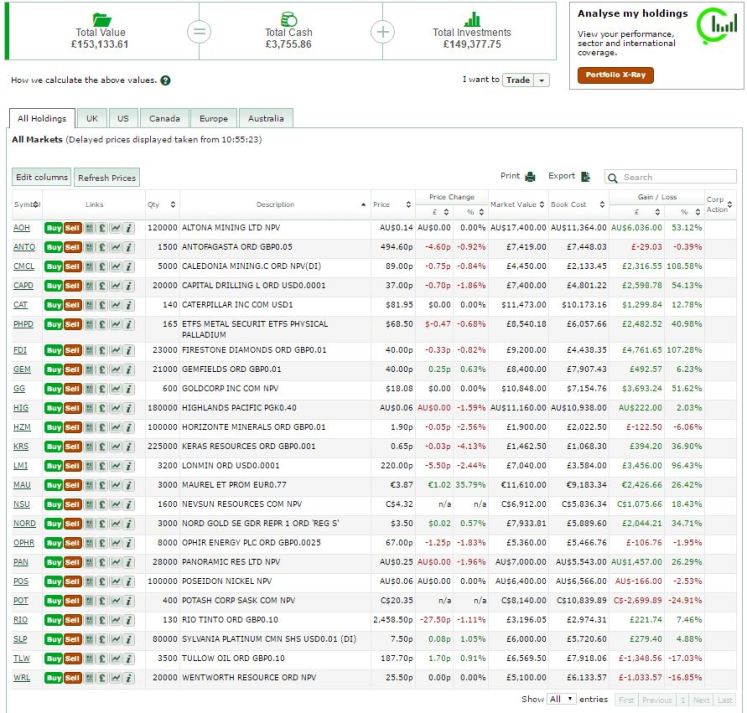The width and height of the screenshot is (747, 713).
Task: Open the chart icon for ALTONA MINING
Action: pos(115,228)
